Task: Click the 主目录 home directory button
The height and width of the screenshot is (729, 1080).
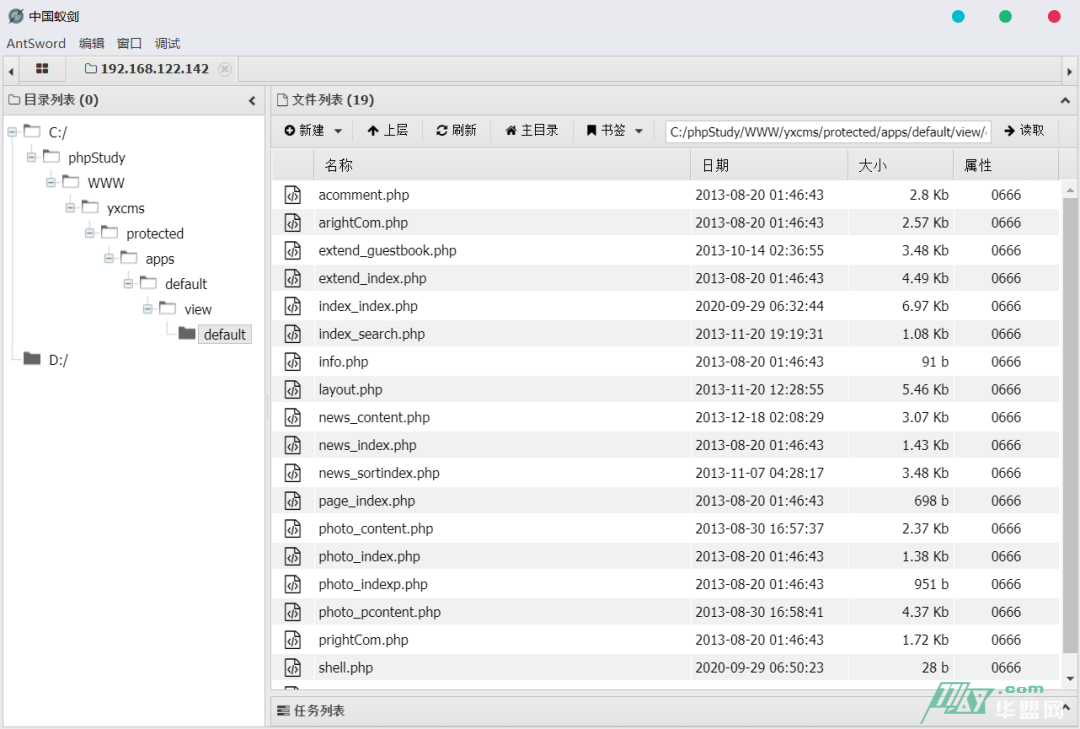Action: [x=531, y=131]
